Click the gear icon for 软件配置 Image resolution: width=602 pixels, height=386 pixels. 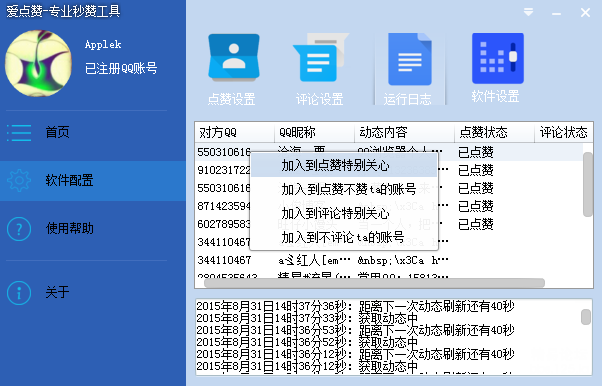pos(19,181)
